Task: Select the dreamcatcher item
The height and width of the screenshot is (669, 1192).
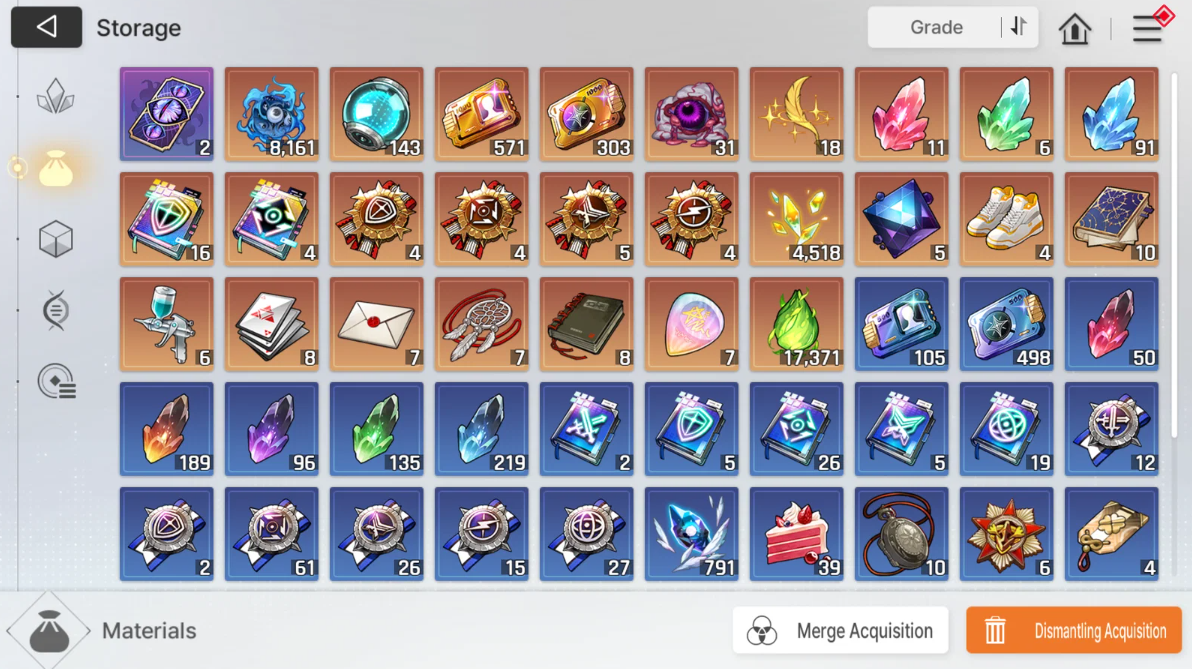Action: click(x=482, y=324)
